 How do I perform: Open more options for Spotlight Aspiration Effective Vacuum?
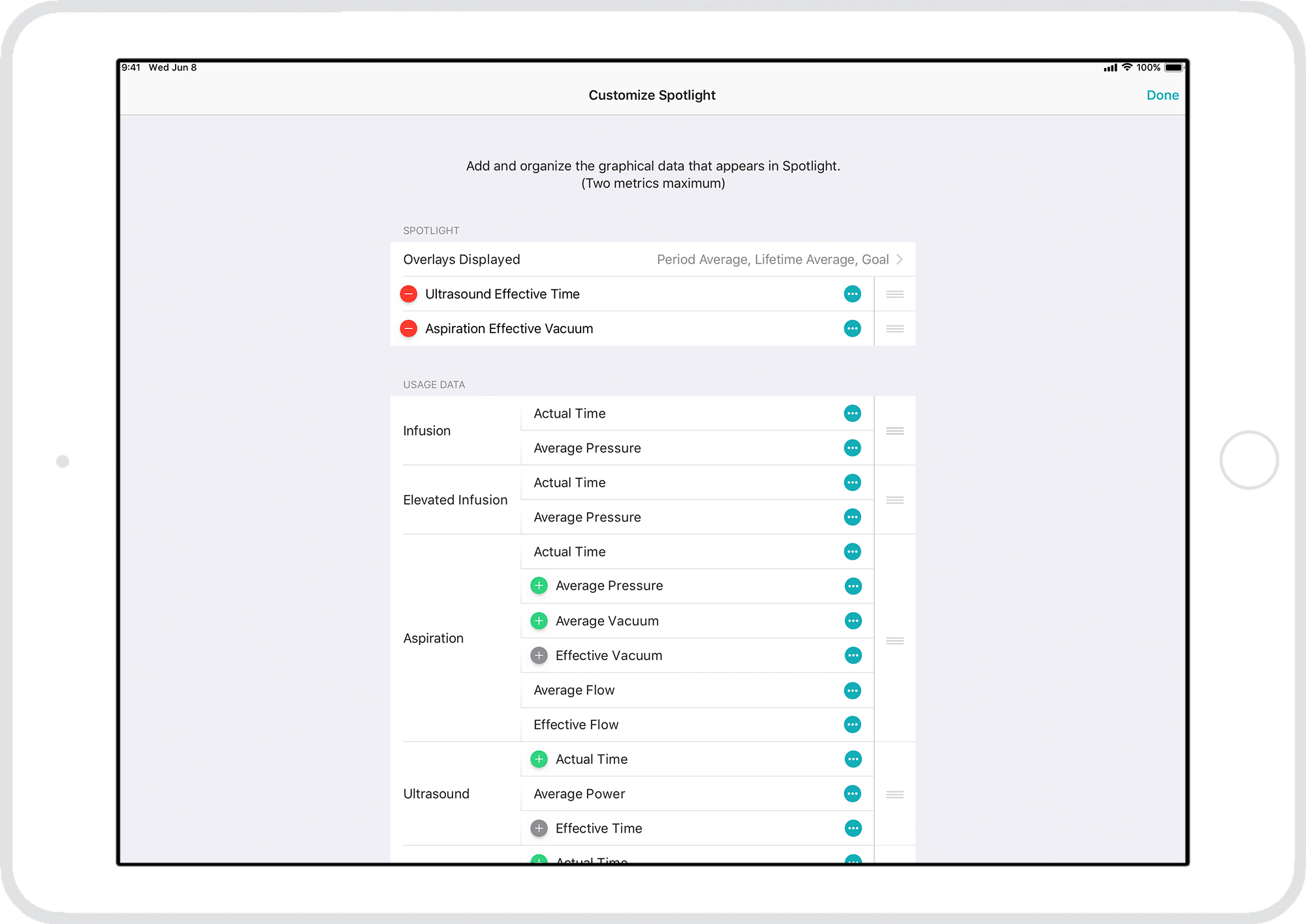852,328
